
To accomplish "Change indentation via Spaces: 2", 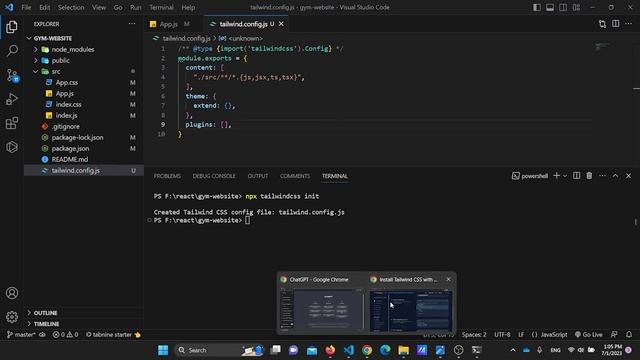I will pos(474,334).
